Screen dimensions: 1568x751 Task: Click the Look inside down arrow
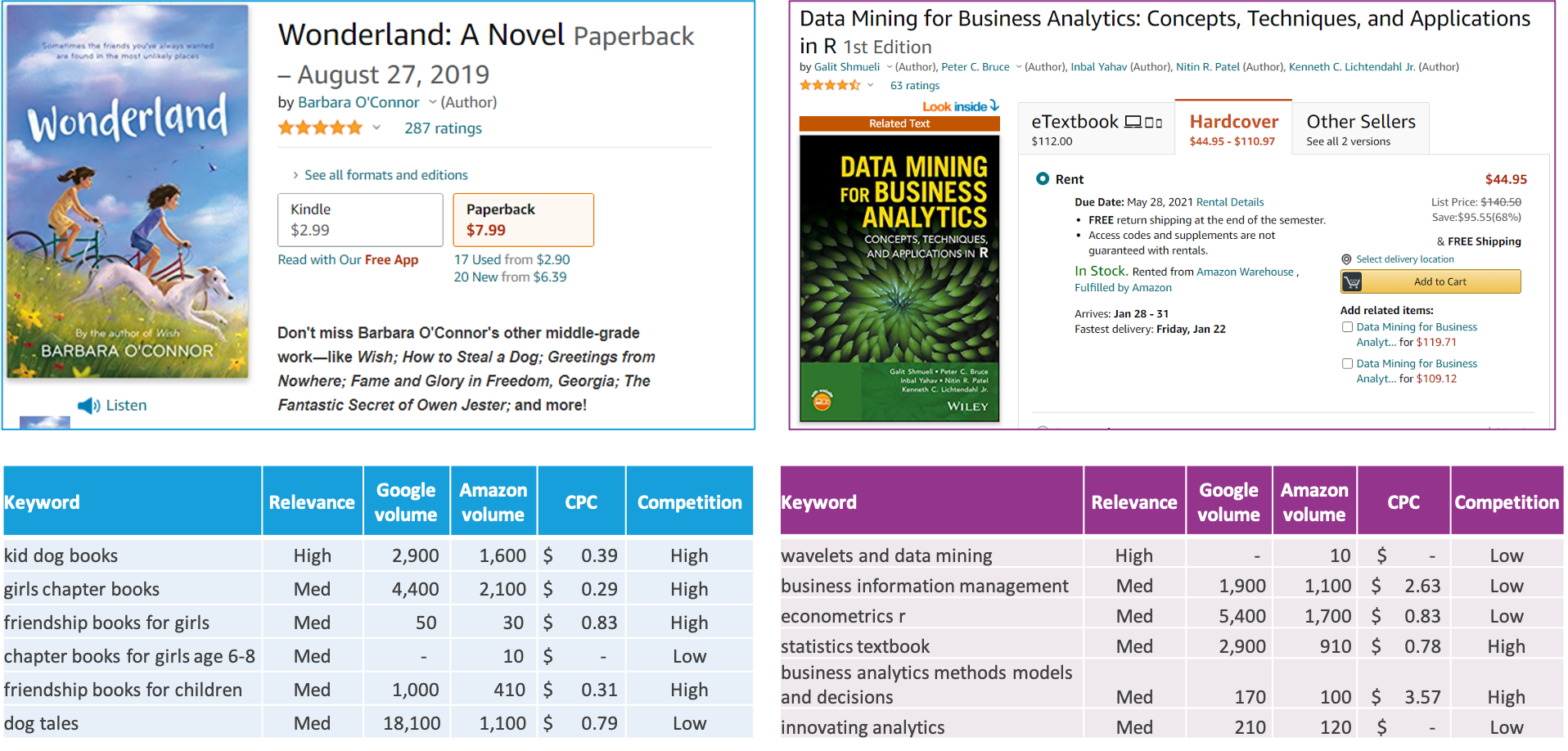click(x=993, y=106)
